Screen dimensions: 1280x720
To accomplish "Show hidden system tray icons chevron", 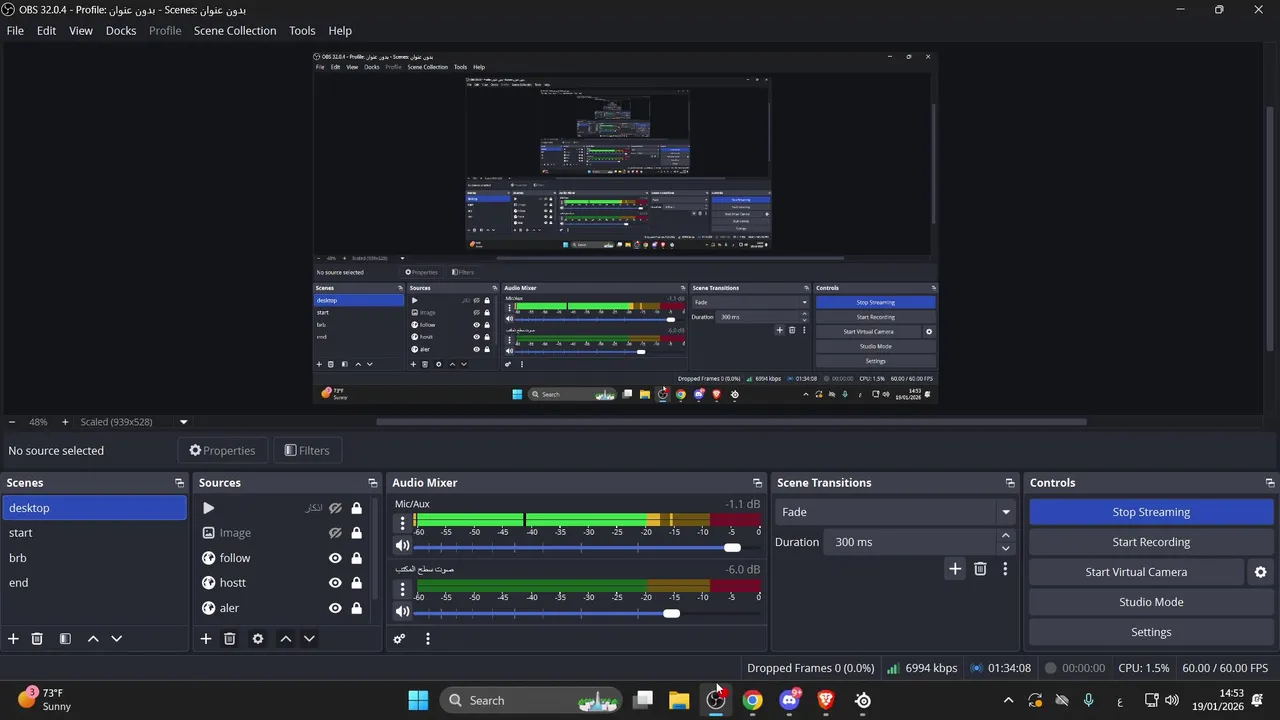I will pyautogui.click(x=1008, y=700).
